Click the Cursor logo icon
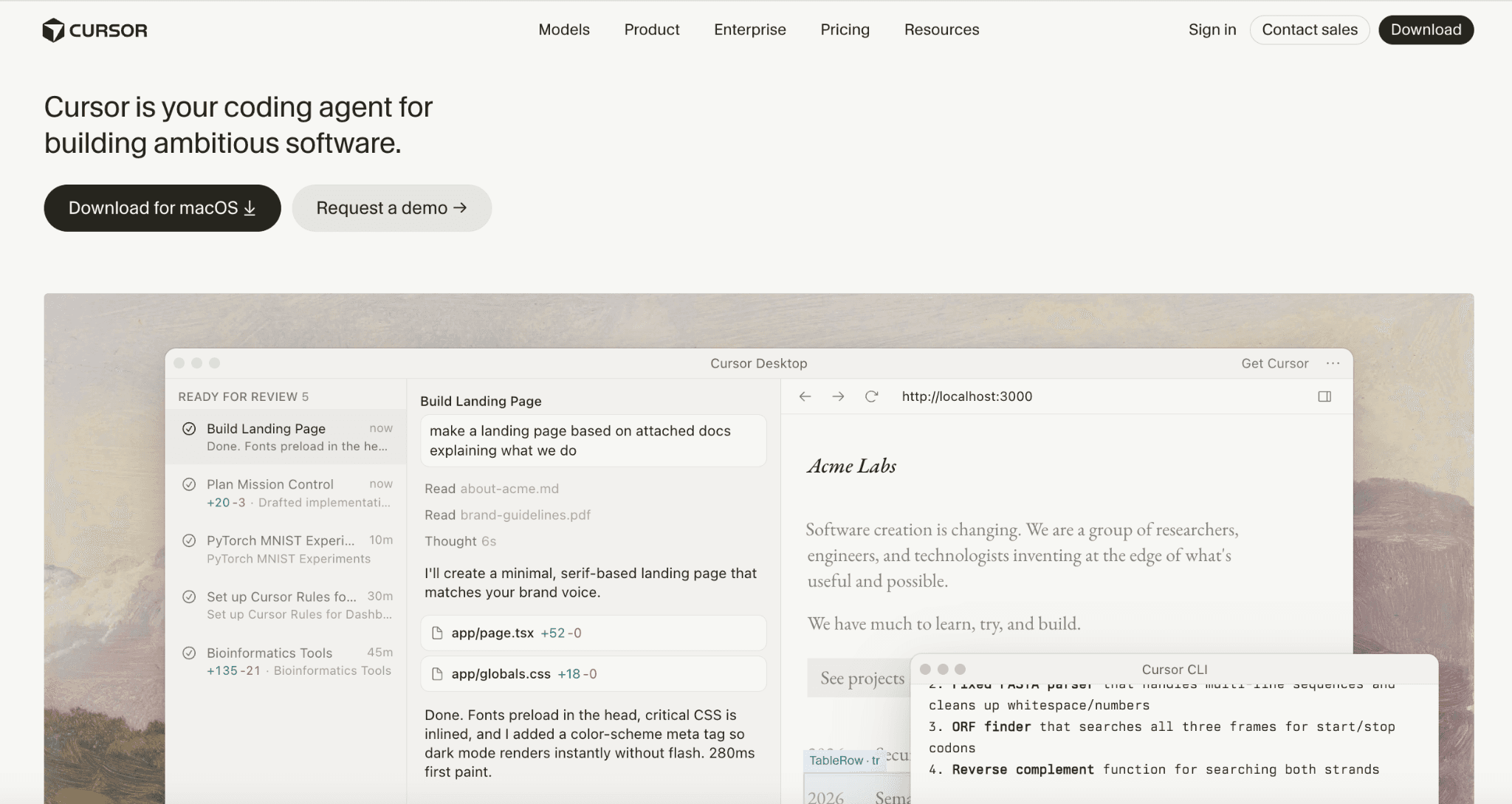Viewport: 1512px width, 804px height. pyautogui.click(x=53, y=30)
